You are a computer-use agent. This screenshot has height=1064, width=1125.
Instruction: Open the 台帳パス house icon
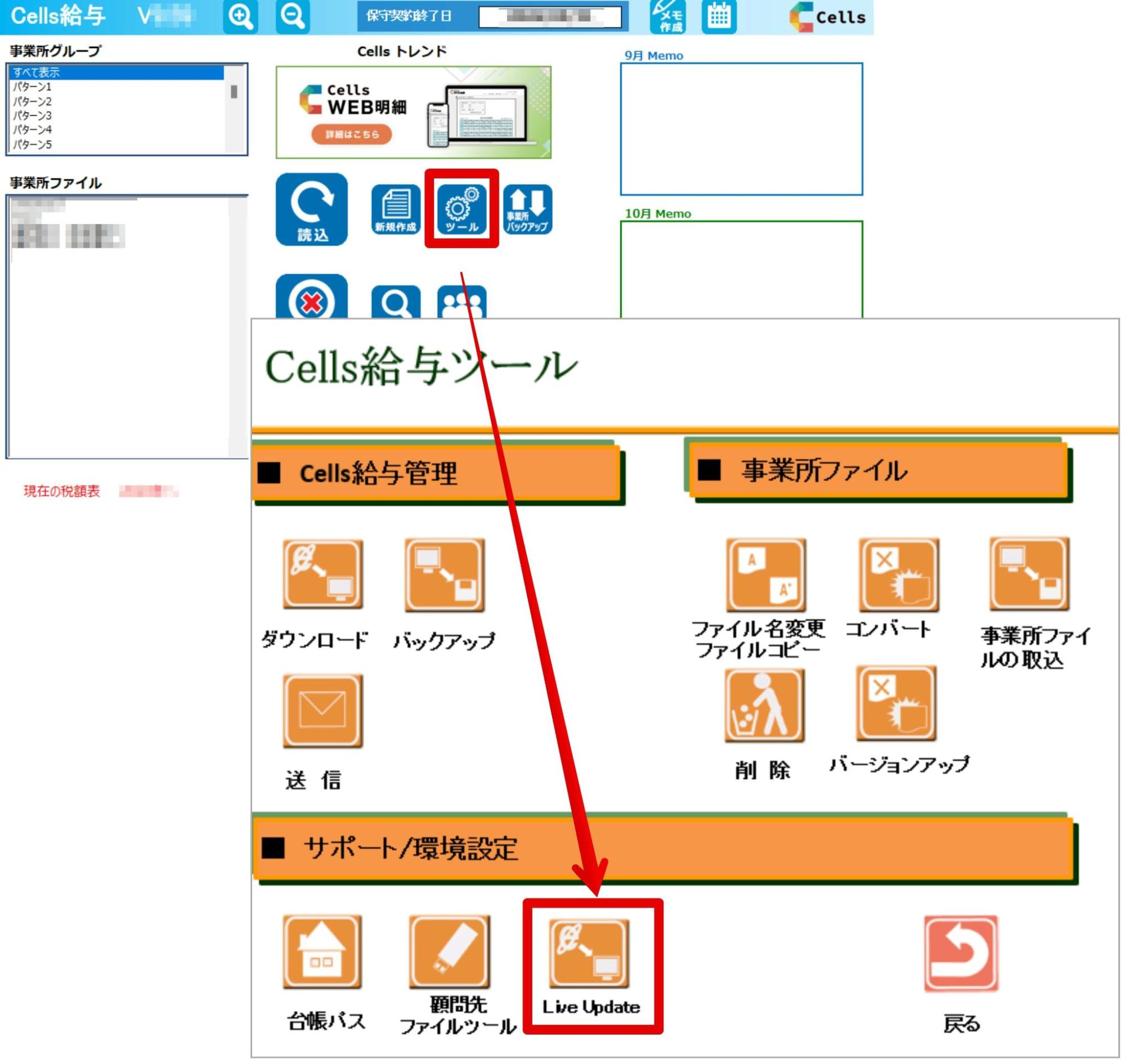pos(322,951)
